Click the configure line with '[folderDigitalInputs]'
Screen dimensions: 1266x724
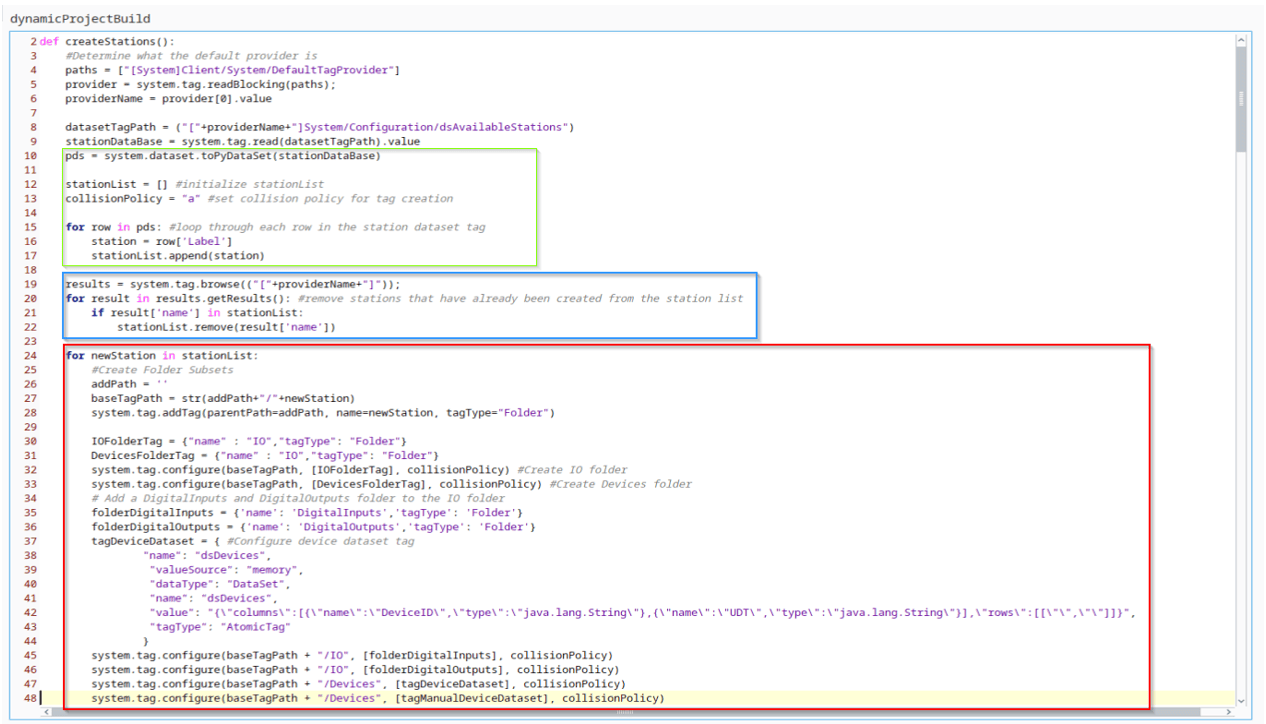352,656
